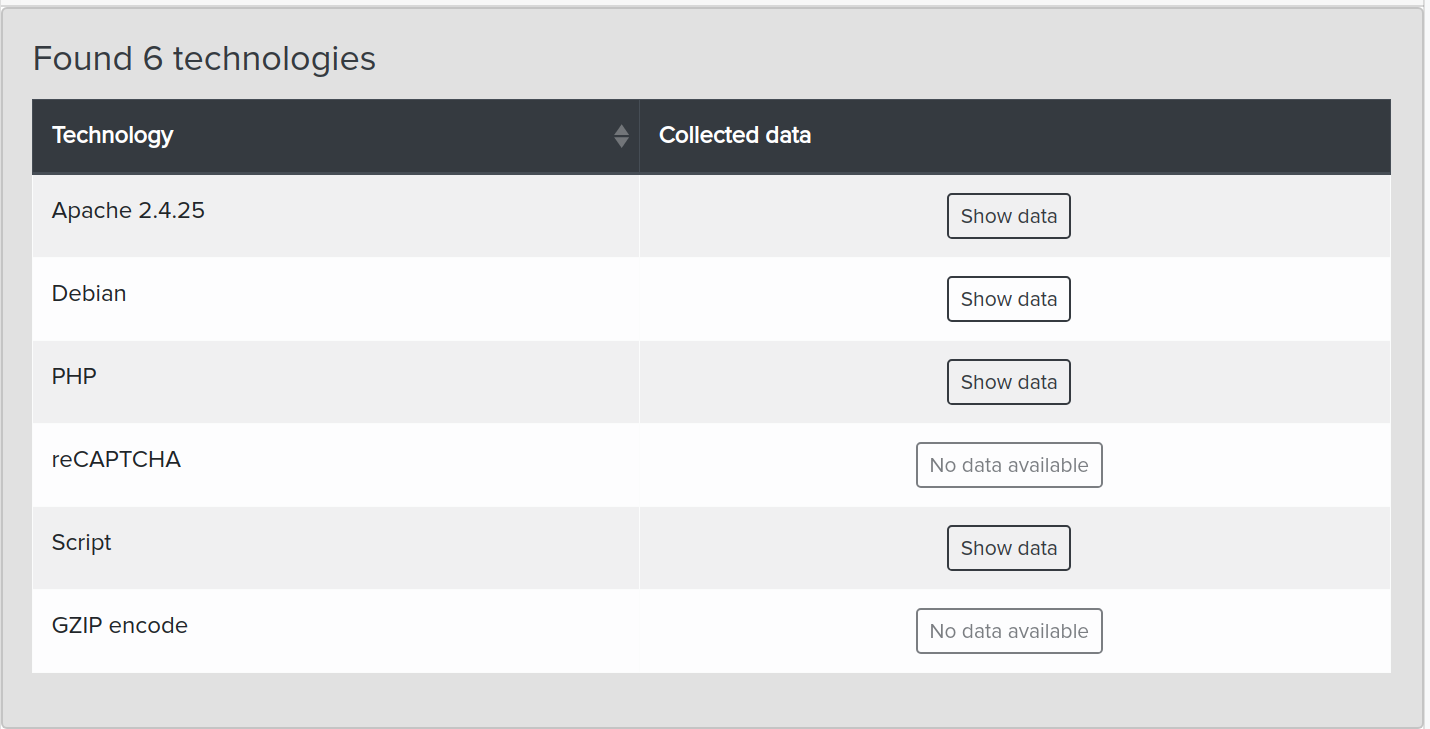Image resolution: width=1430 pixels, height=729 pixels.
Task: Click the ascending sort arrow in Technology header
Action: point(621,130)
